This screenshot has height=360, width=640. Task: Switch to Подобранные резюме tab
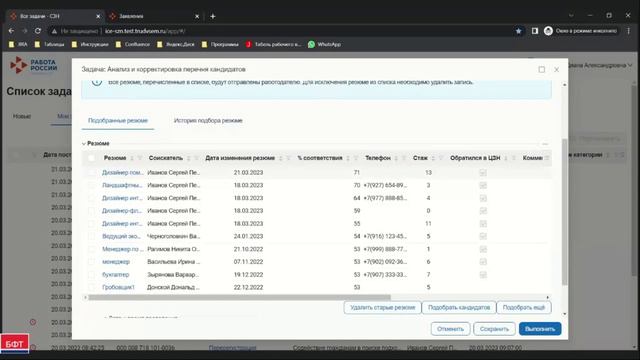pyautogui.click(x=118, y=120)
